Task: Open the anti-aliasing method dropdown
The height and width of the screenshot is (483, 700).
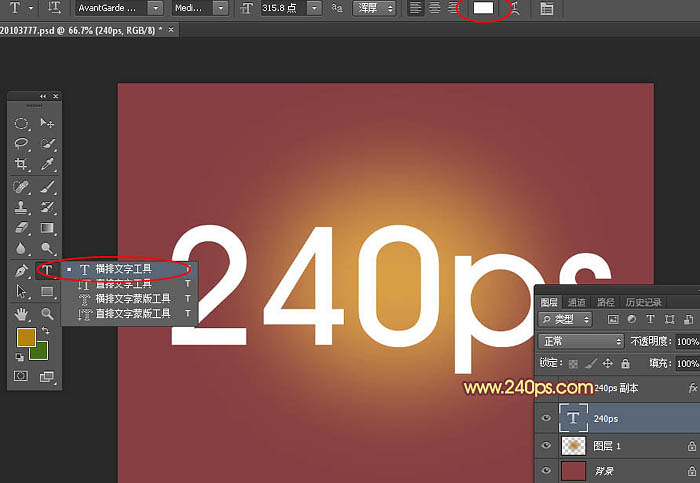Action: (374, 8)
